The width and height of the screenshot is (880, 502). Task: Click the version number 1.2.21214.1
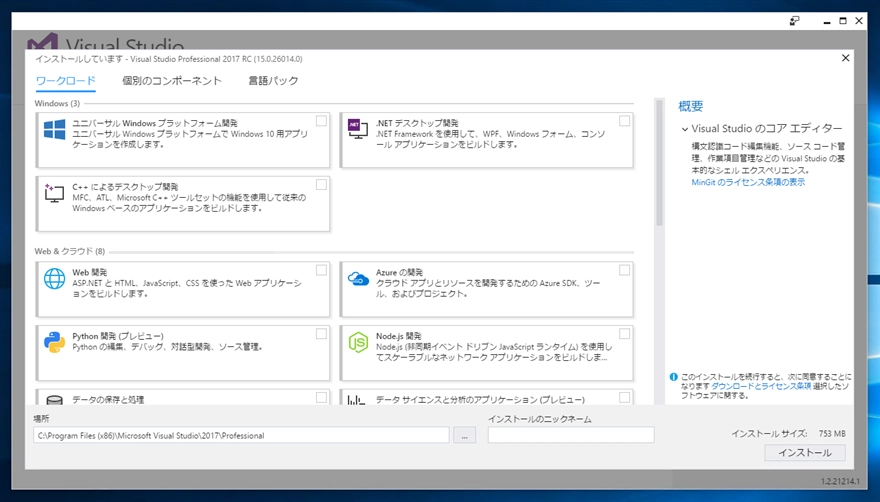[840, 481]
